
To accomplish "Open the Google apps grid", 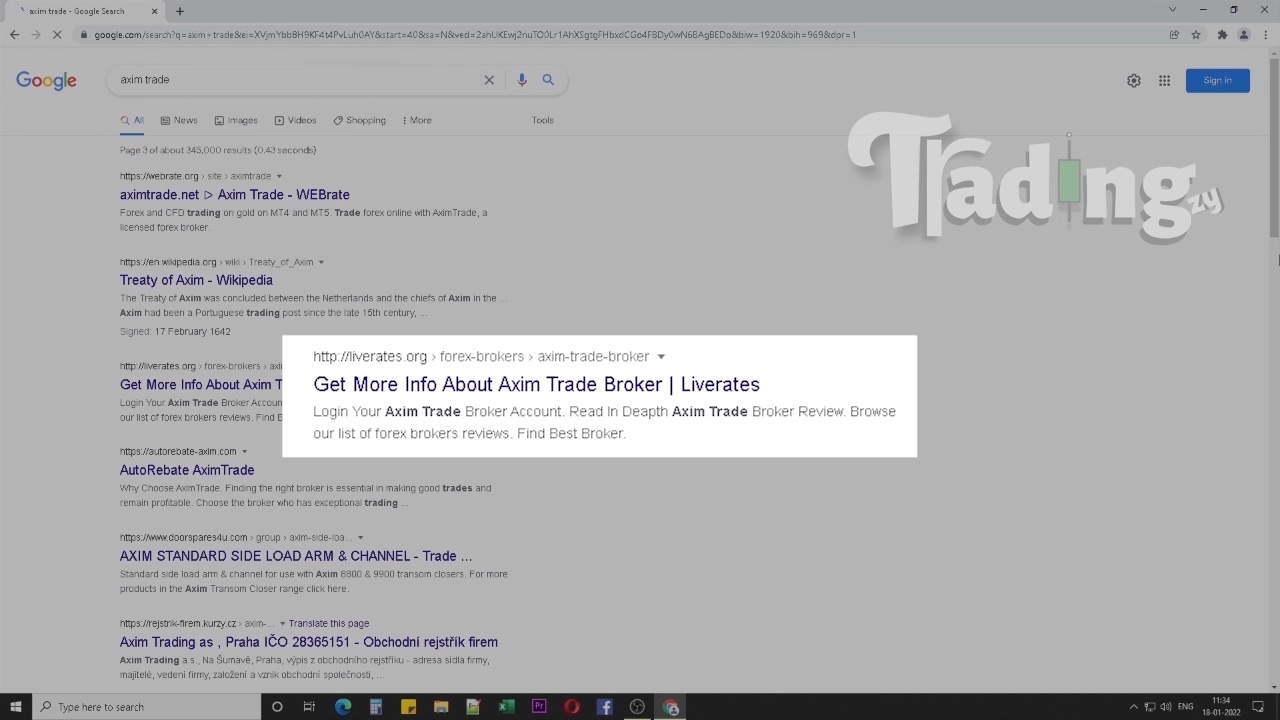I will (x=1164, y=81).
